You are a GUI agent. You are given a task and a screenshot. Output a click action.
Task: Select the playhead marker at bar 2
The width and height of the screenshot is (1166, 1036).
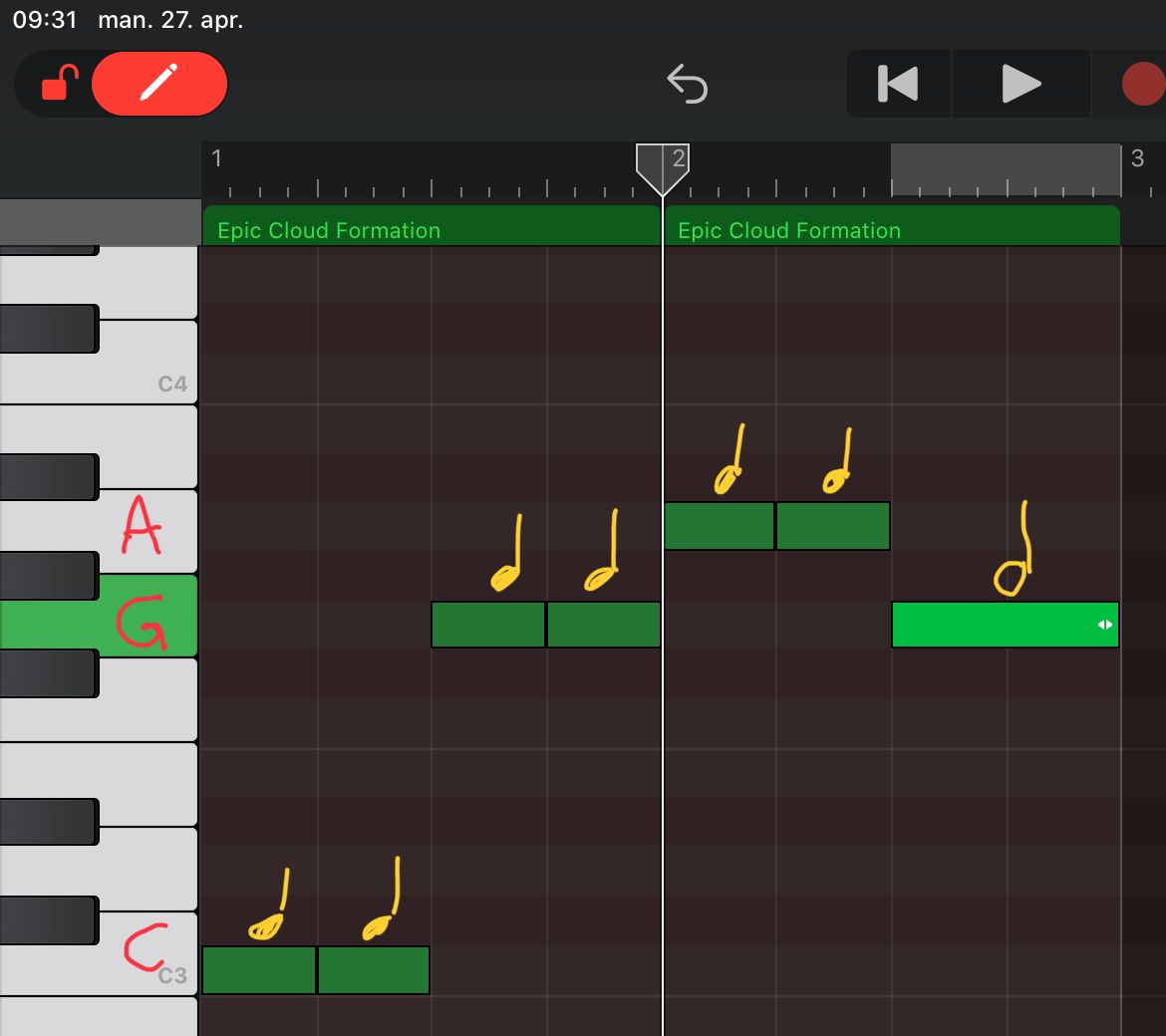[x=663, y=168]
